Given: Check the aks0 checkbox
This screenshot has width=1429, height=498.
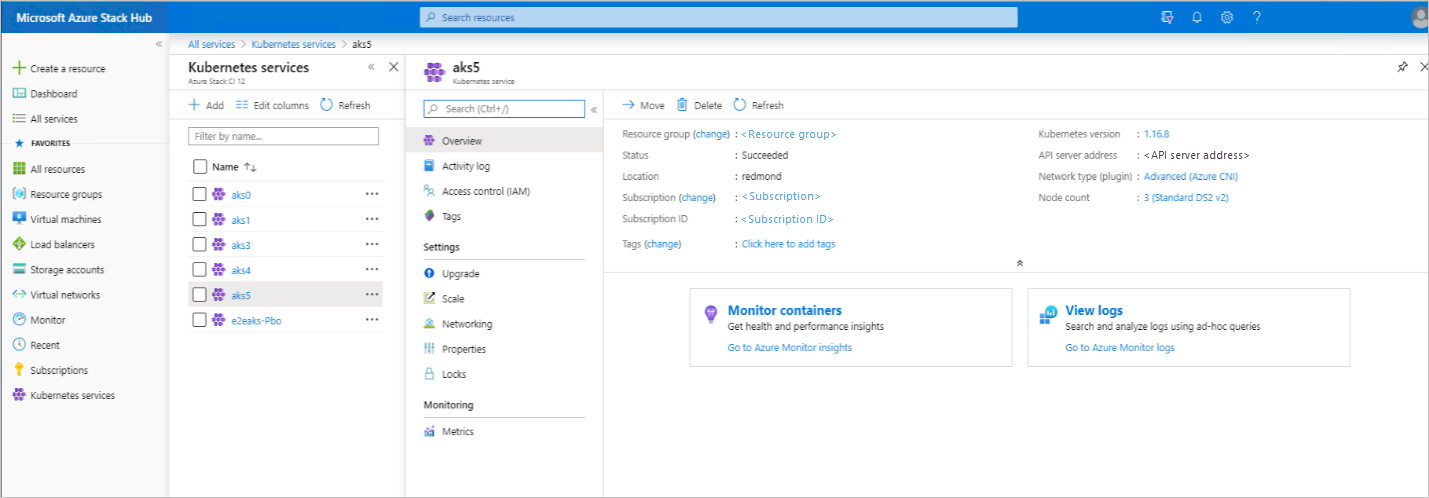Looking at the screenshot, I should [199, 194].
